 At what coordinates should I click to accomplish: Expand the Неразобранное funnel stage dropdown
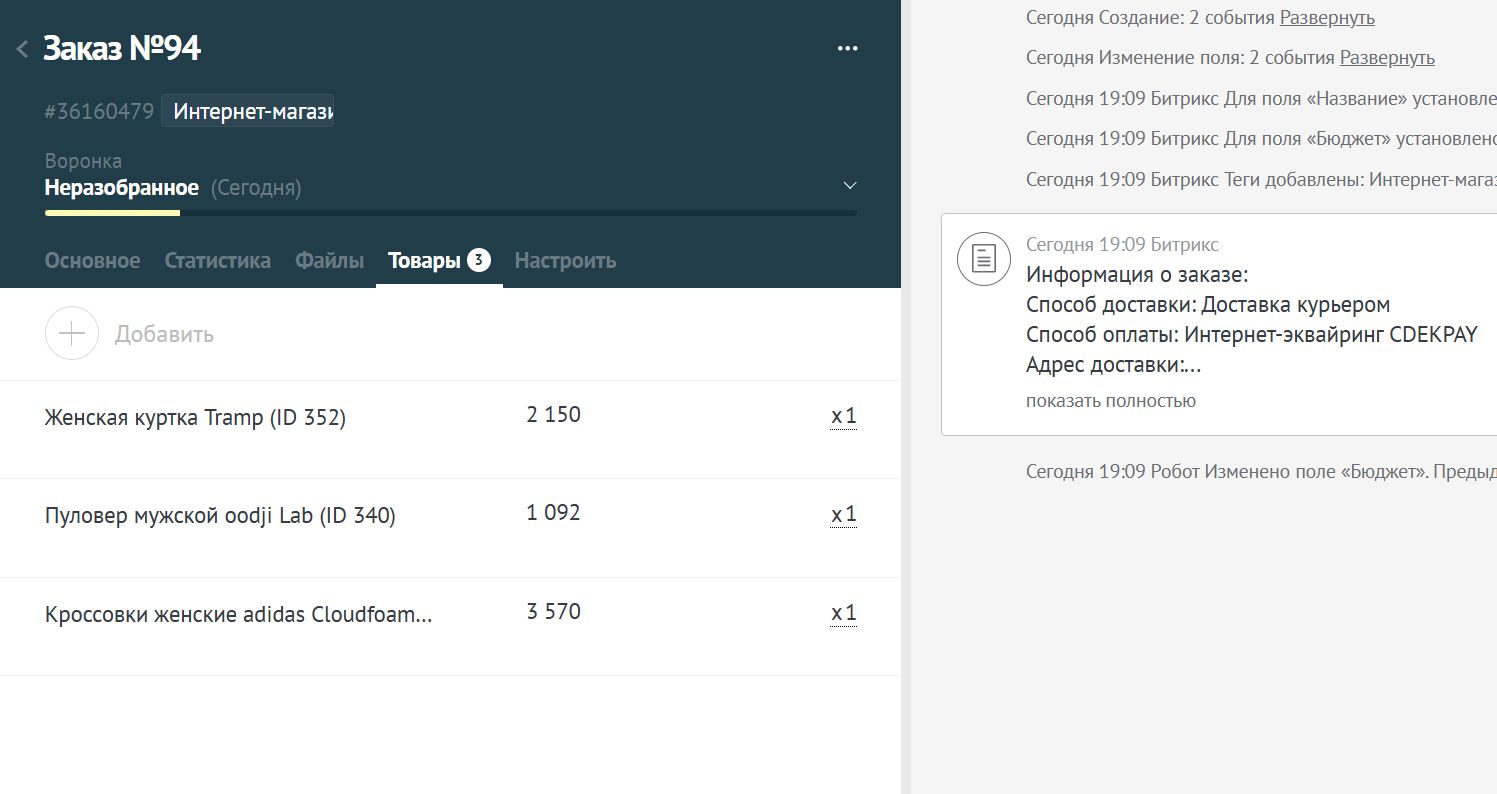[849, 185]
